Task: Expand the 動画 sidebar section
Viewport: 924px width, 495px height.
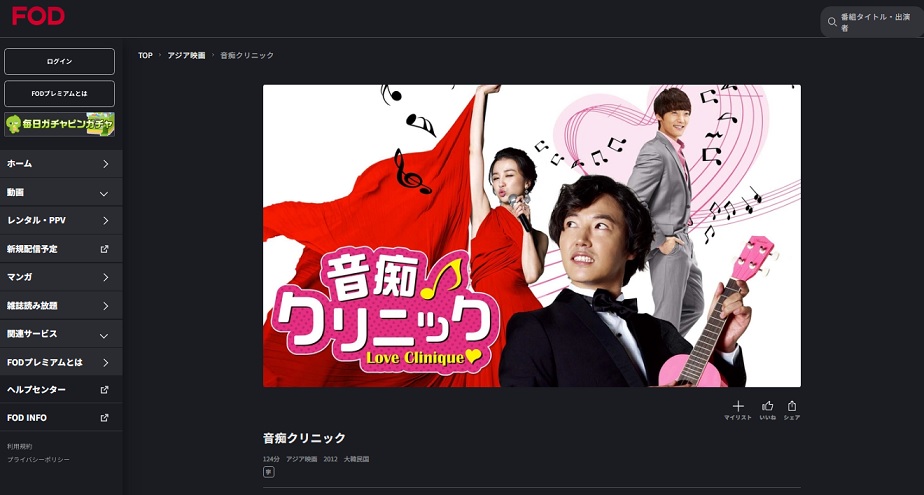Action: (x=61, y=192)
